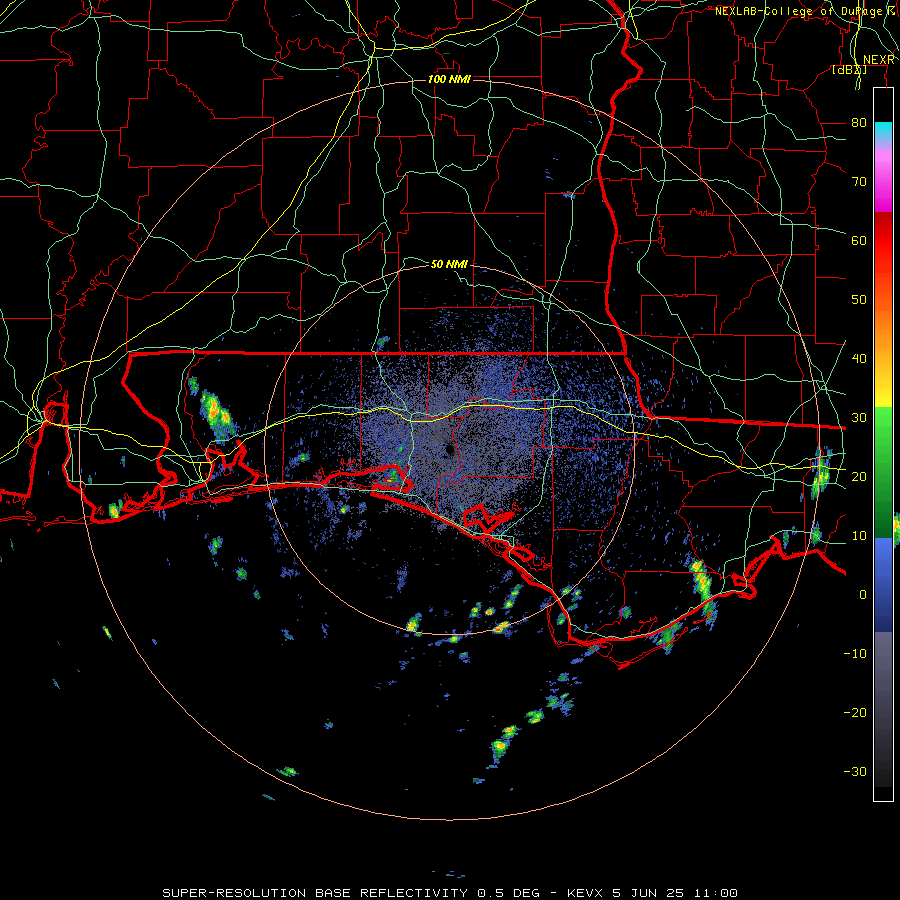Click the SUPER-RESOLUTION BASE REFLECTIVITY caption text
900x900 pixels.
315,893
